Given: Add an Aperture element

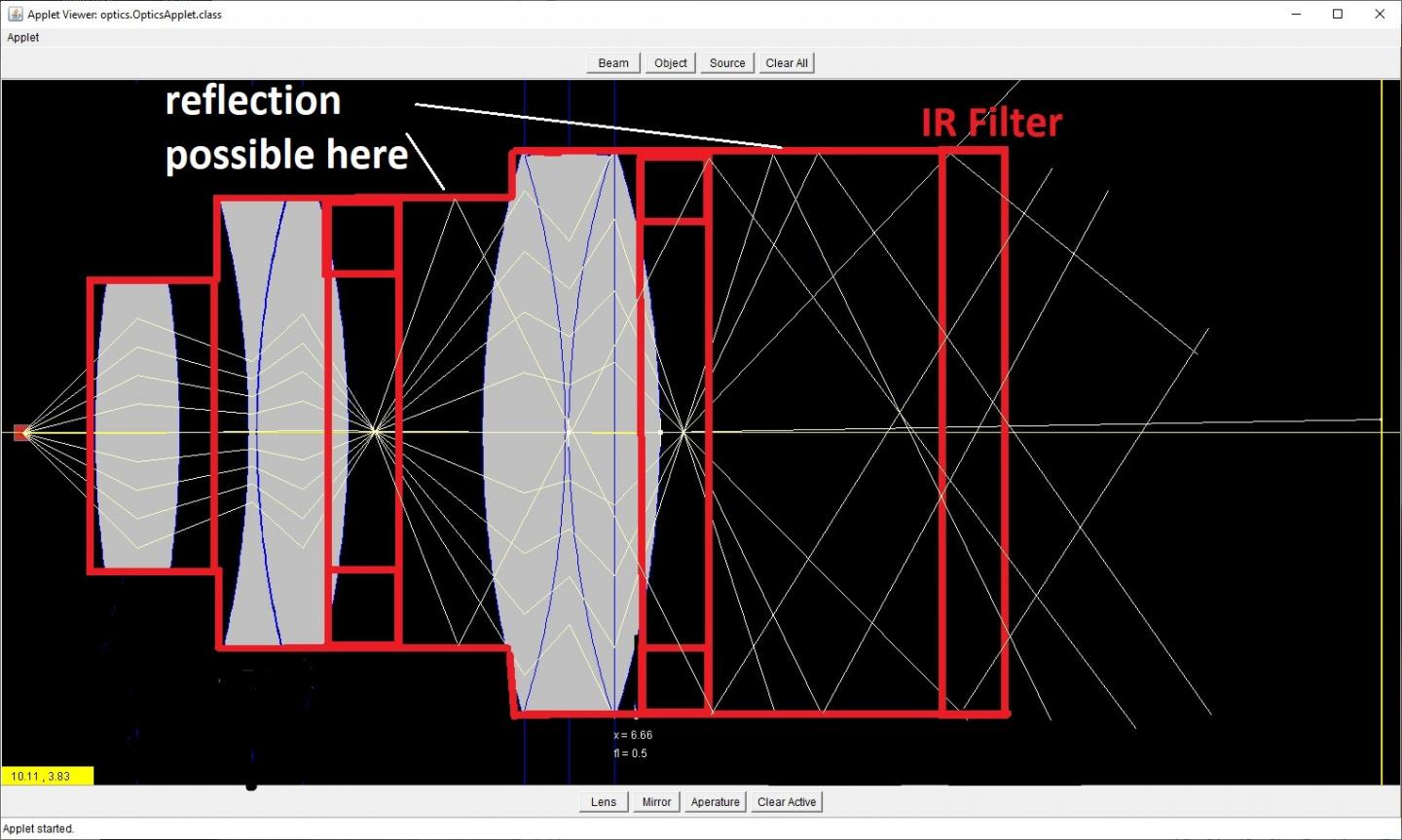Looking at the screenshot, I should 716,802.
